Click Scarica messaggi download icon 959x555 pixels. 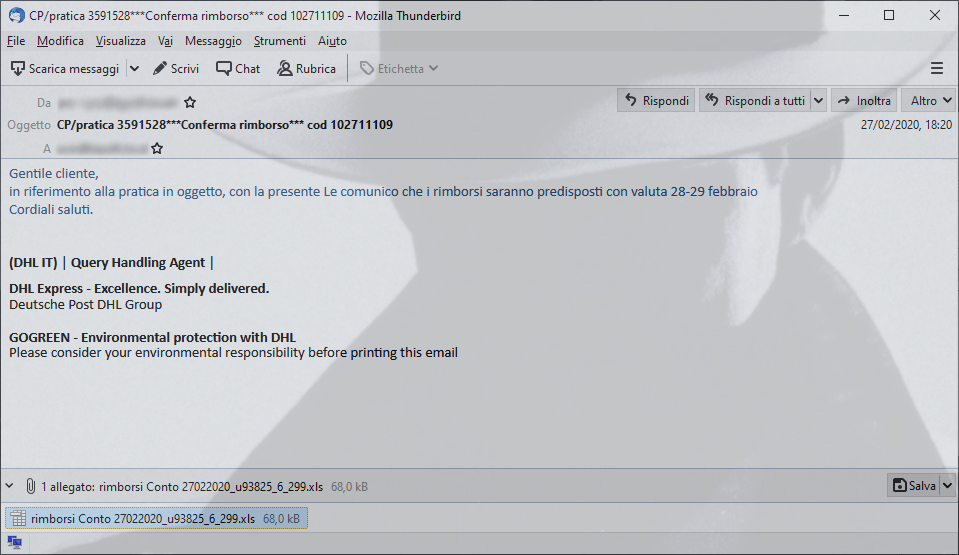pos(18,69)
